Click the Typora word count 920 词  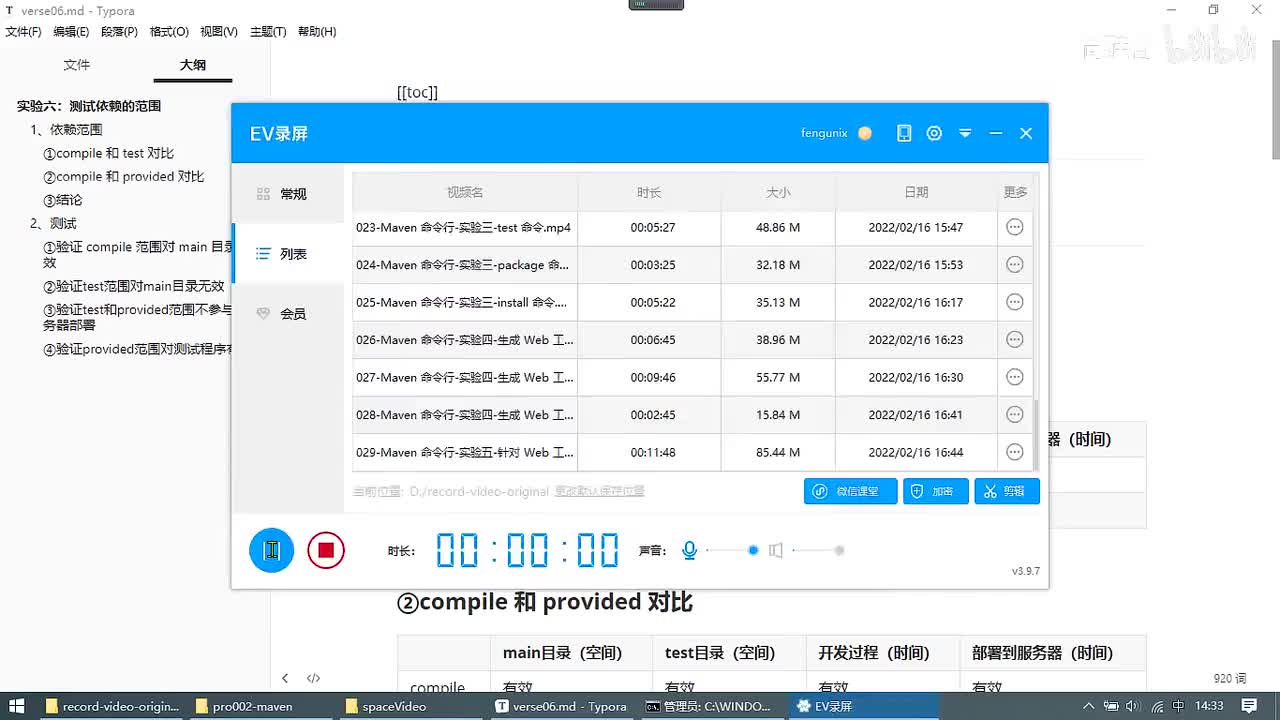1230,678
